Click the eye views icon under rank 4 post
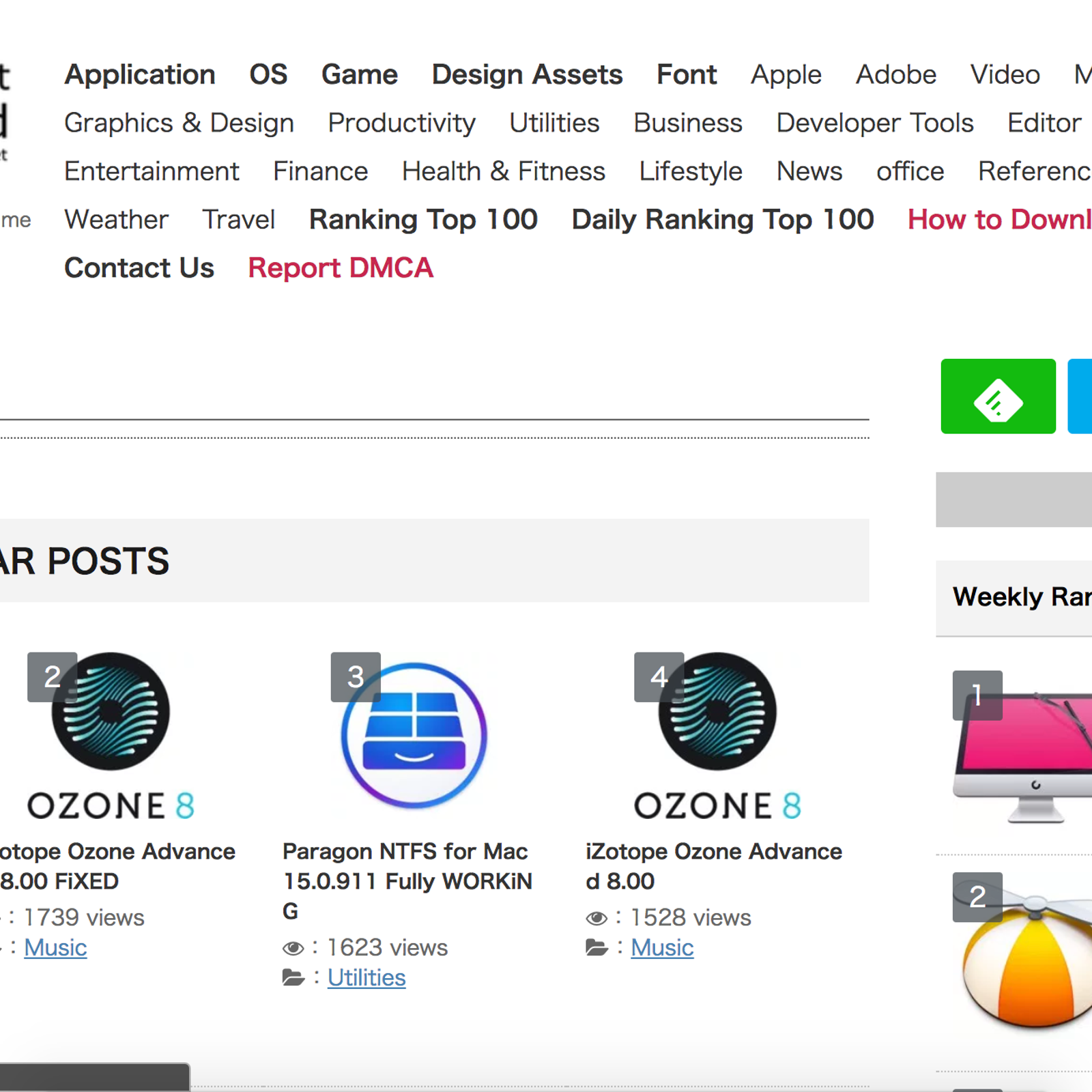This screenshot has width=1092, height=1092. point(597,918)
